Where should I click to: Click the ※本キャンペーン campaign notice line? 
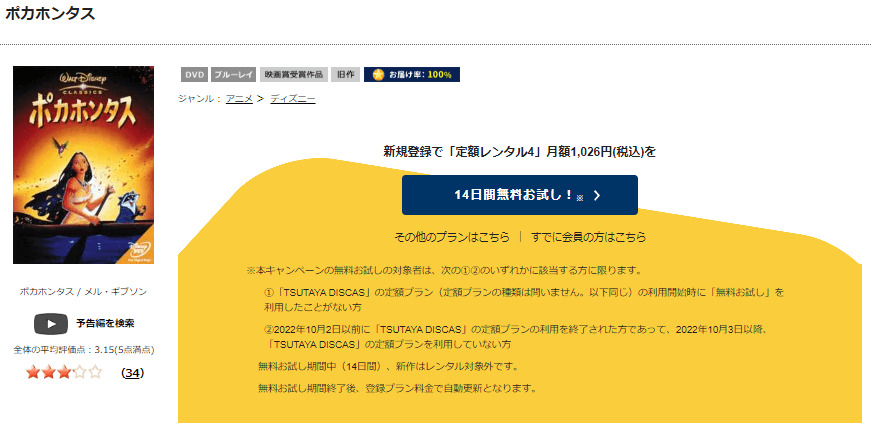pyautogui.click(x=444, y=270)
